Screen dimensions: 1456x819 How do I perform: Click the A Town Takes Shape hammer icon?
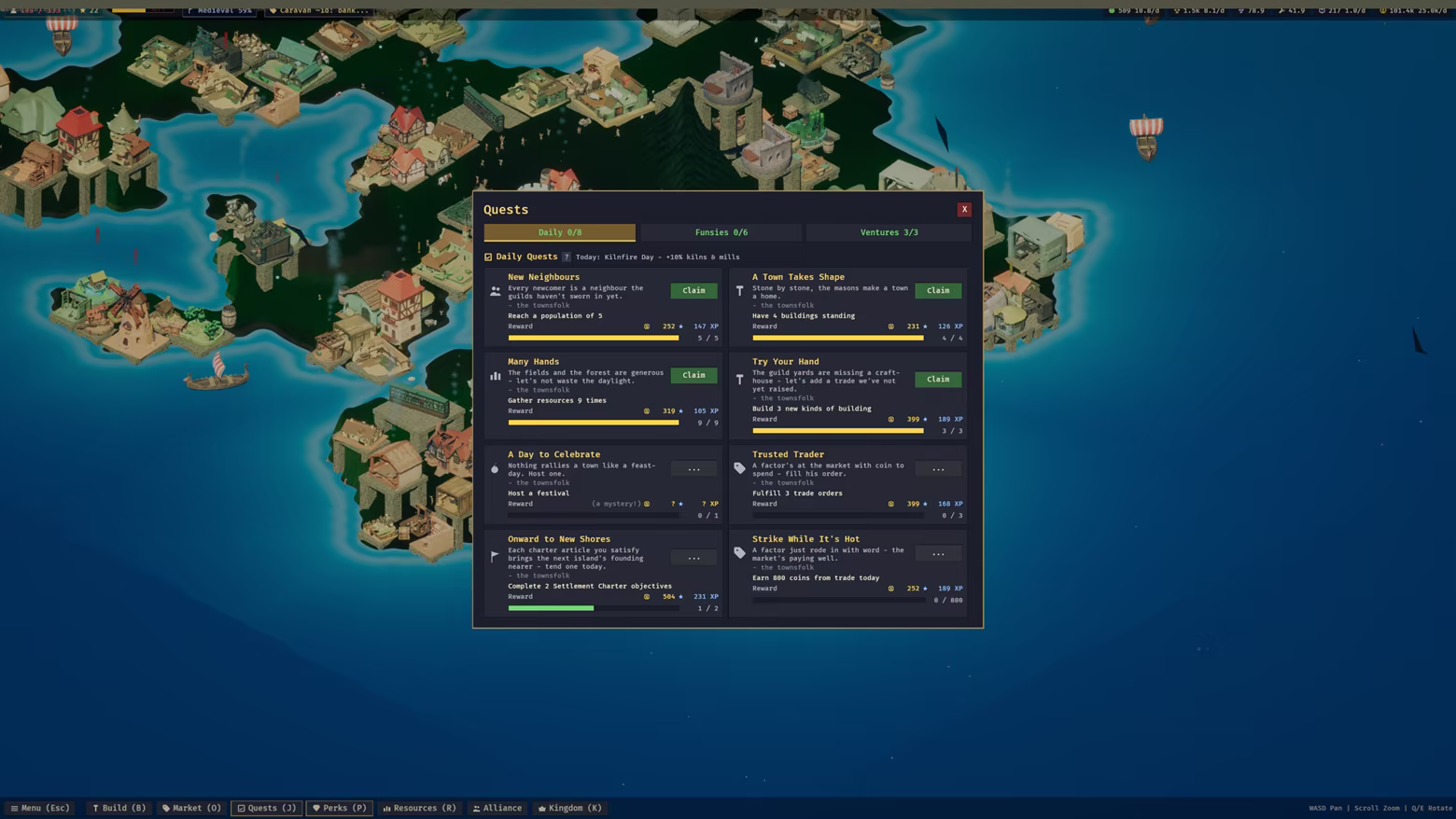pyautogui.click(x=740, y=290)
